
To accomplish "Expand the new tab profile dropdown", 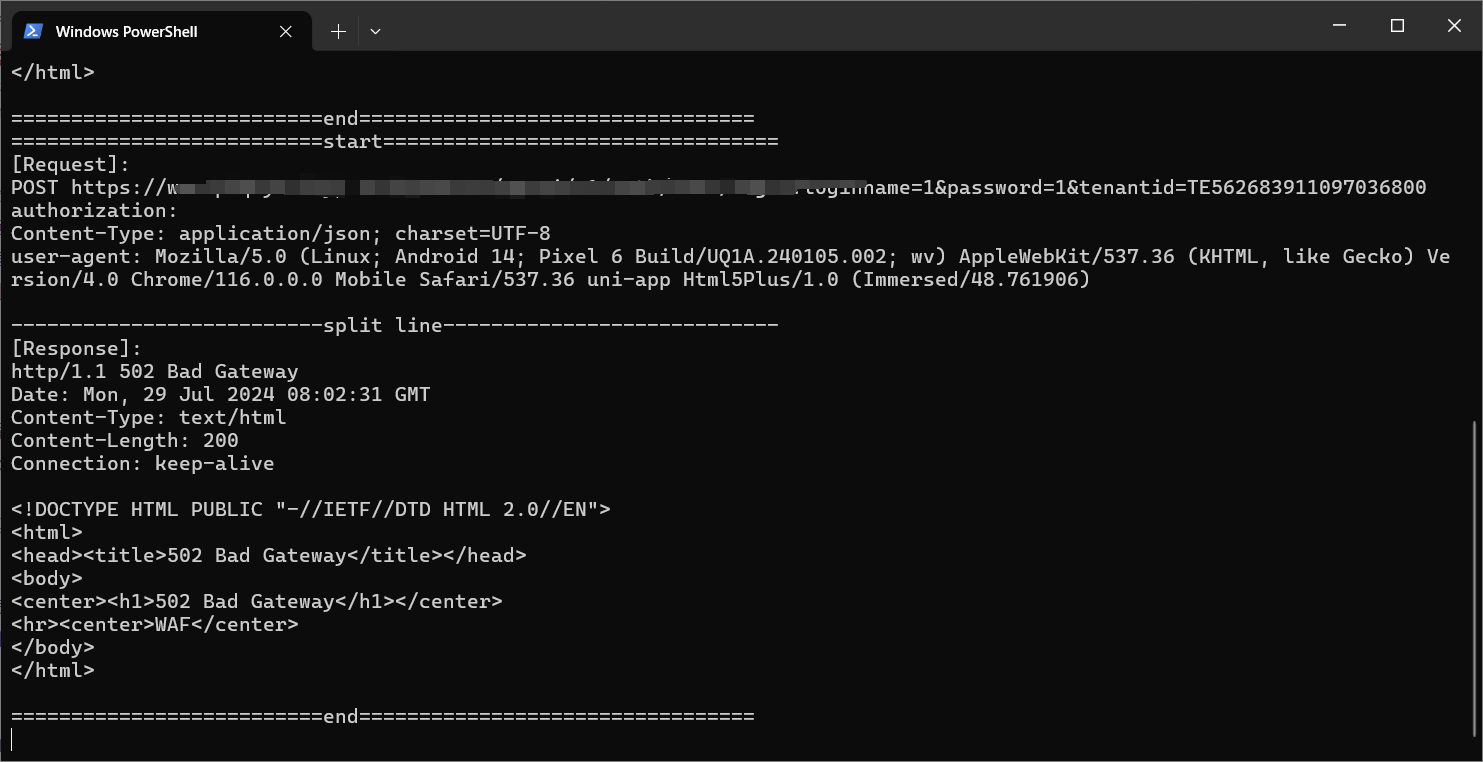I will coord(375,31).
